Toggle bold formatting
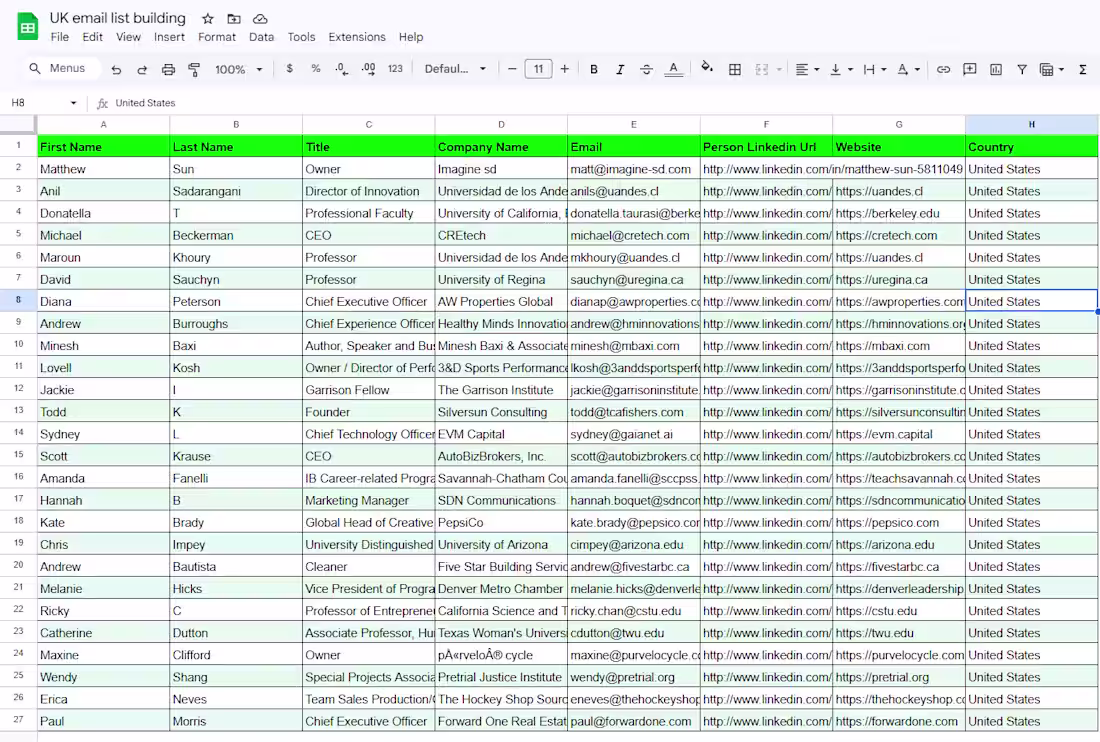1100x742 pixels. point(594,69)
